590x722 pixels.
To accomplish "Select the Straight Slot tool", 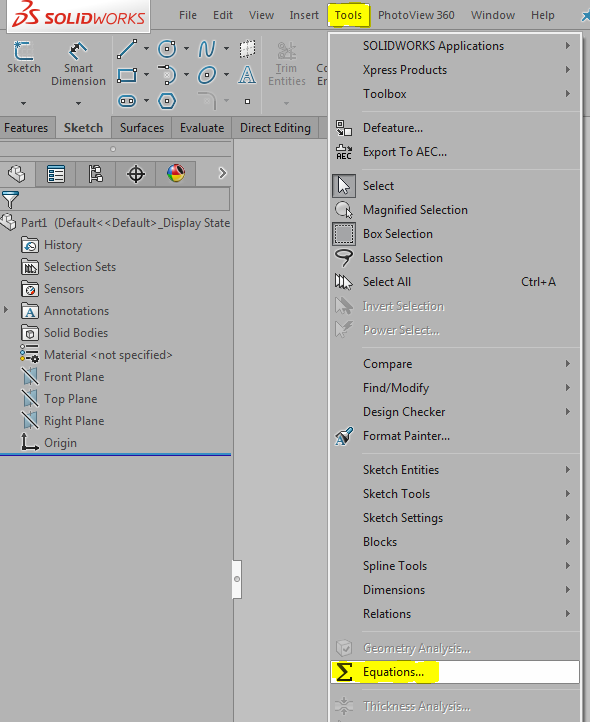I will tap(127, 101).
